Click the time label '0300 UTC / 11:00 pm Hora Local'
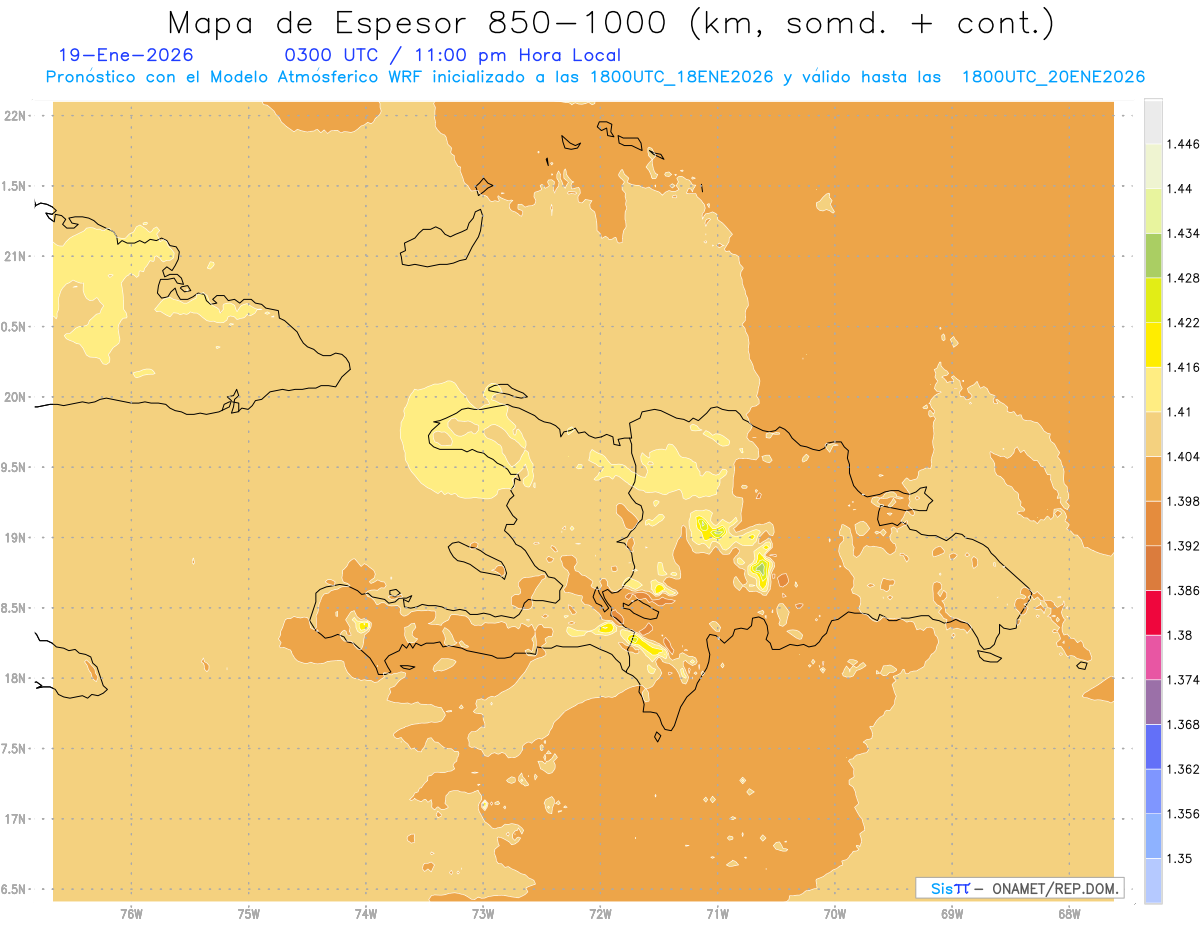1200x927 pixels. click(453, 56)
